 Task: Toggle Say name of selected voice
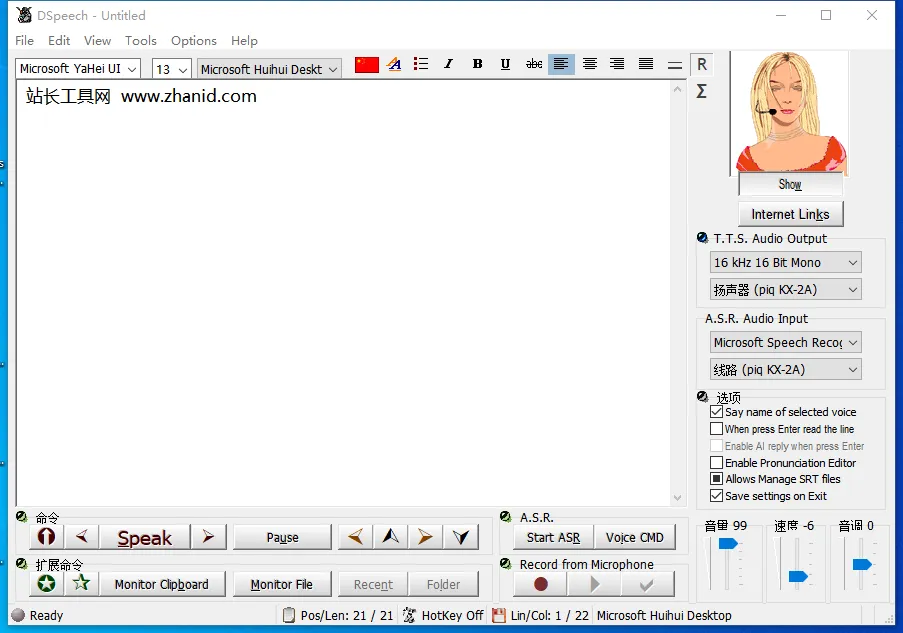pos(716,412)
